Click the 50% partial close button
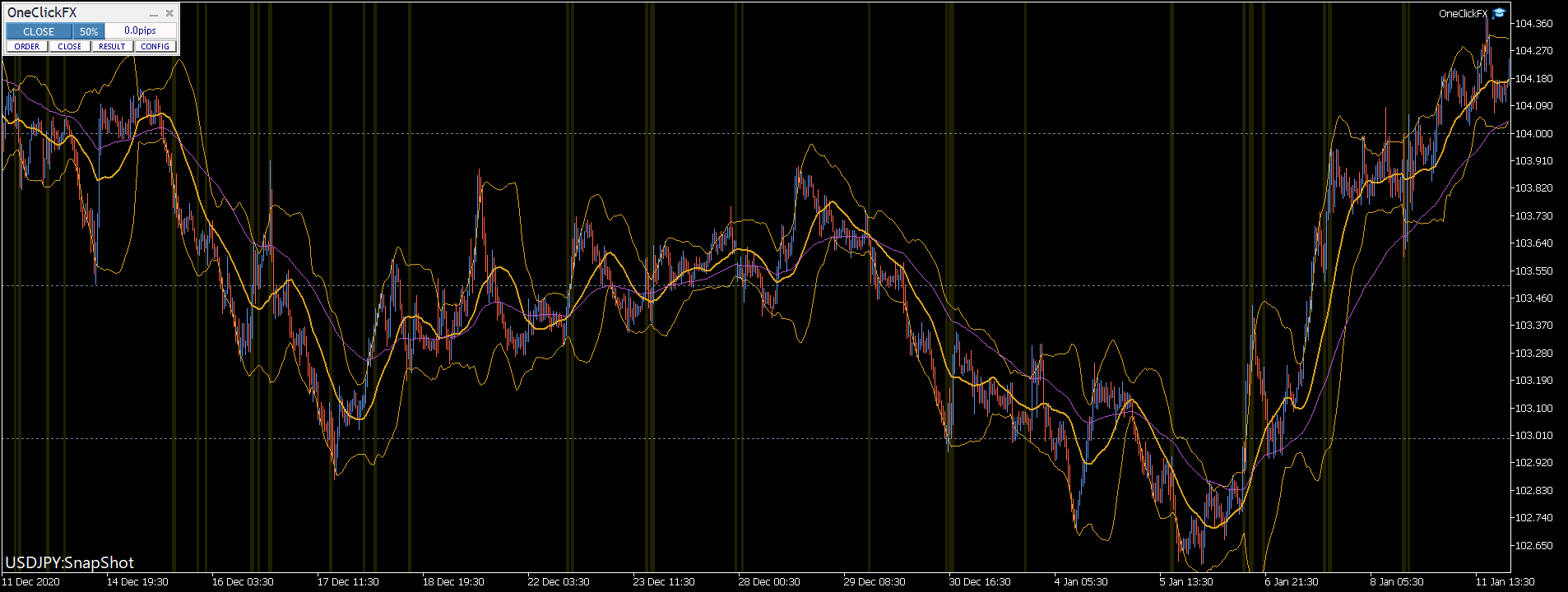Screen dimensions: 1568x592 pos(89,31)
